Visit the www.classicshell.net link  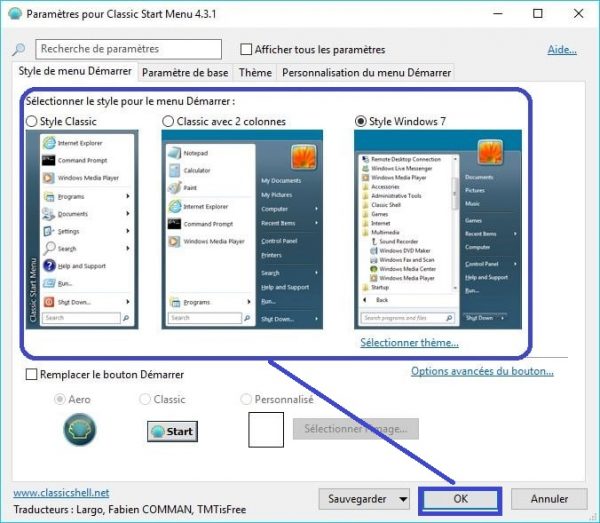61,493
